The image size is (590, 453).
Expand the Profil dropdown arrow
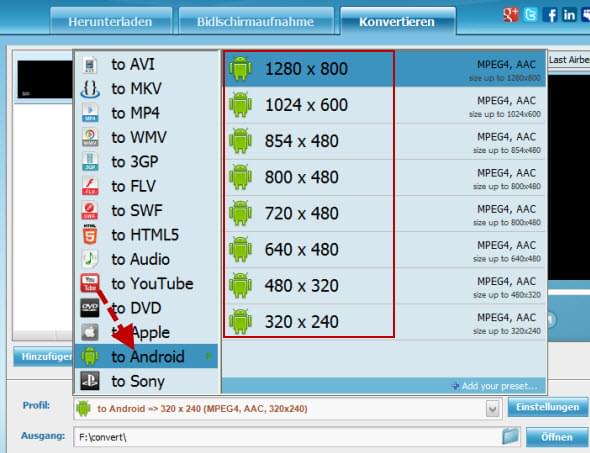(x=493, y=409)
